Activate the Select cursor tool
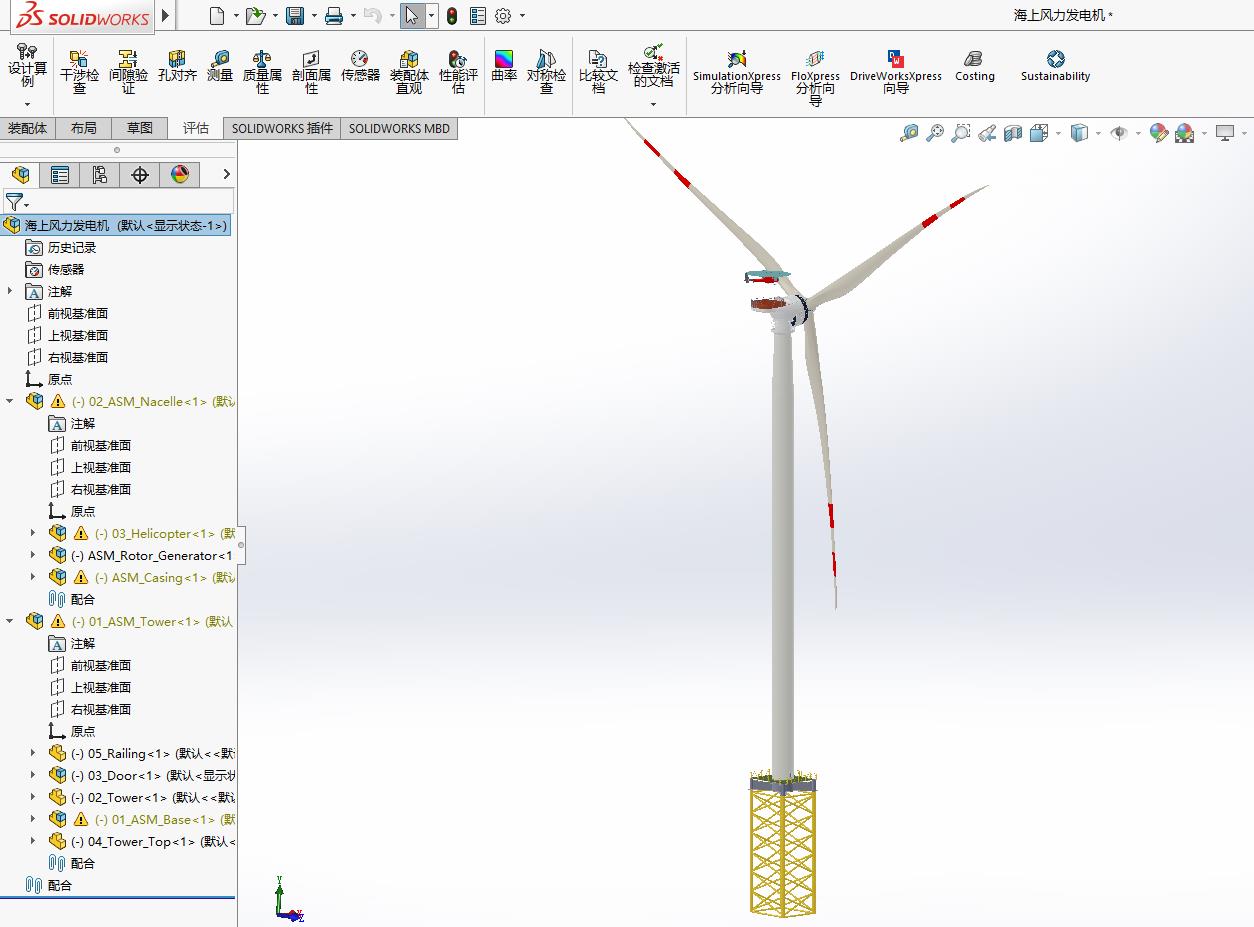The height and width of the screenshot is (927, 1254). click(411, 16)
